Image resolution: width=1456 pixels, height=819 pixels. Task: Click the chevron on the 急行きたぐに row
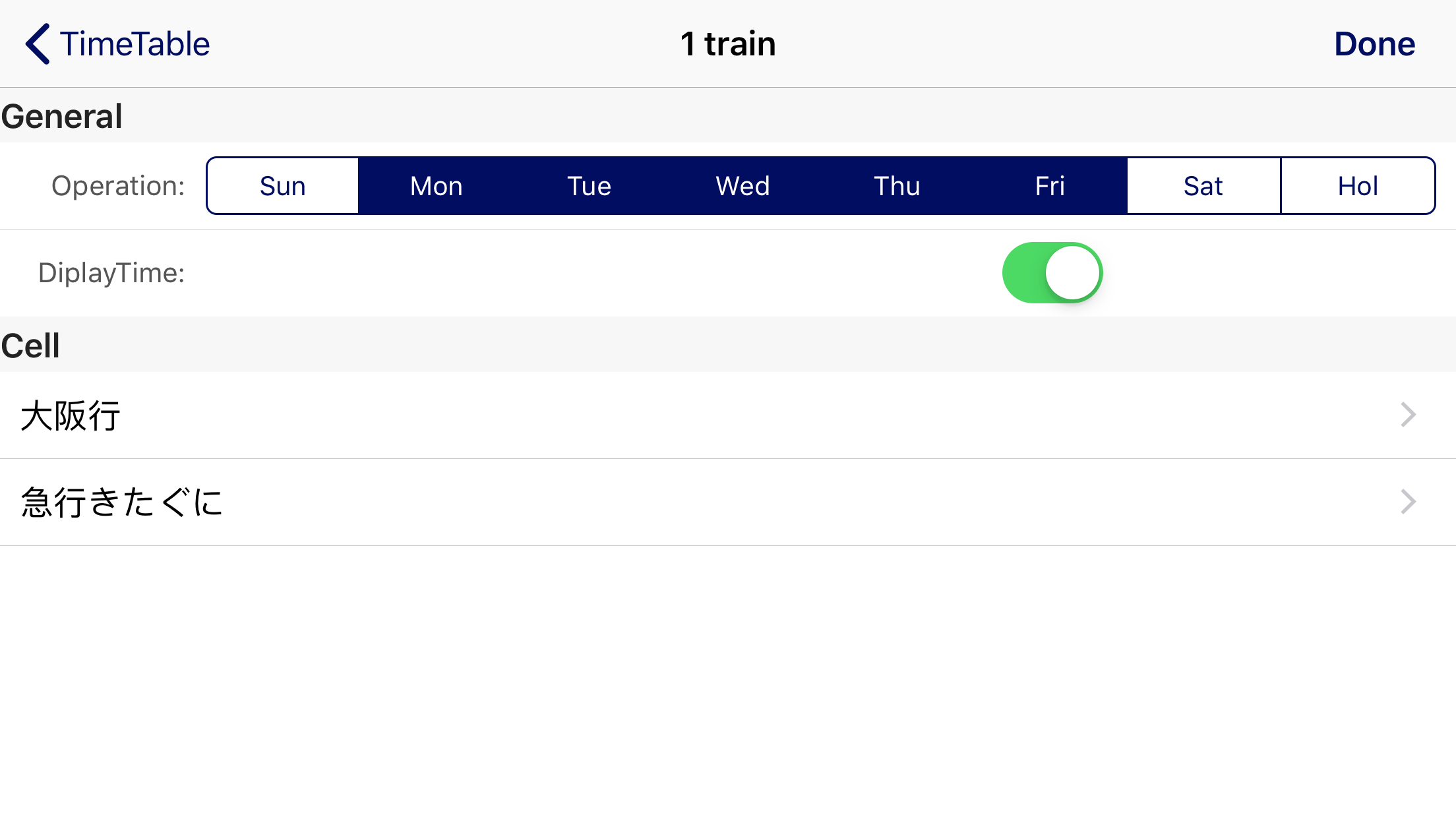(1408, 502)
